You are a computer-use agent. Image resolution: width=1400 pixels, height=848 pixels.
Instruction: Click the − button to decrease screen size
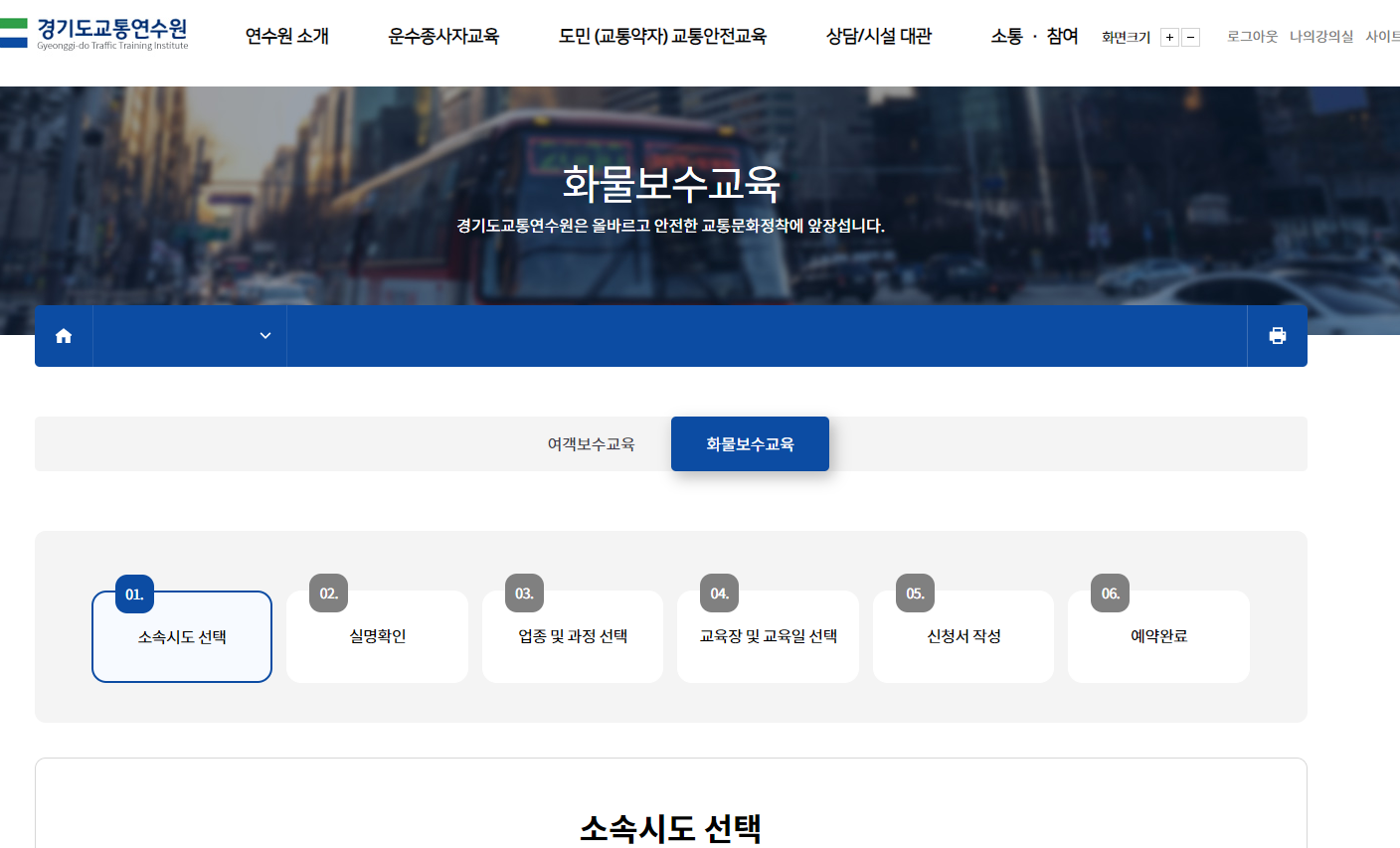(x=1189, y=37)
